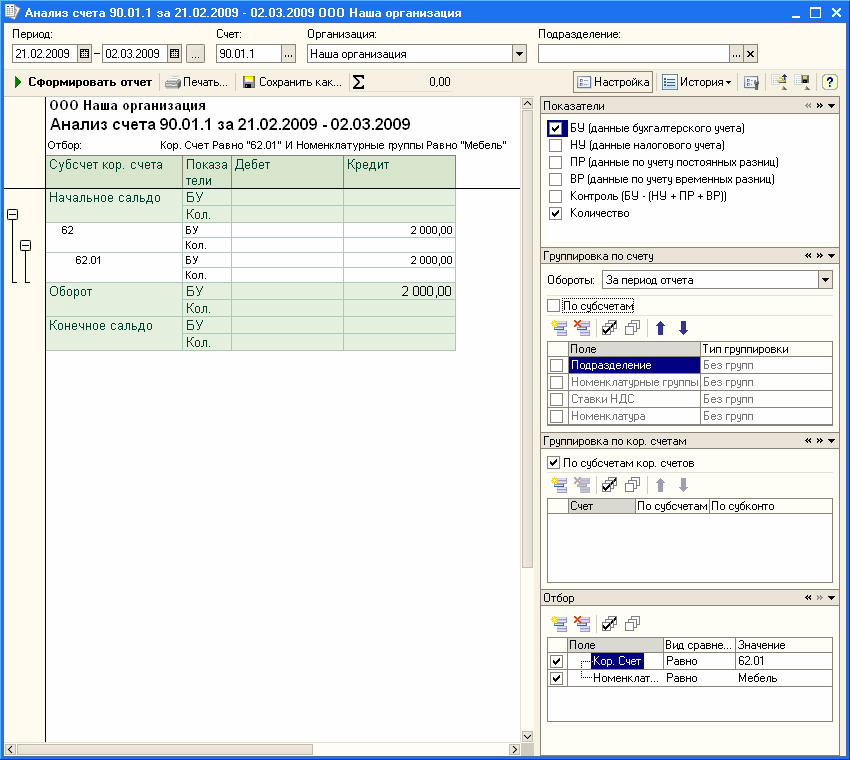Enable ПР постоянных разниц checkbox

[555, 162]
